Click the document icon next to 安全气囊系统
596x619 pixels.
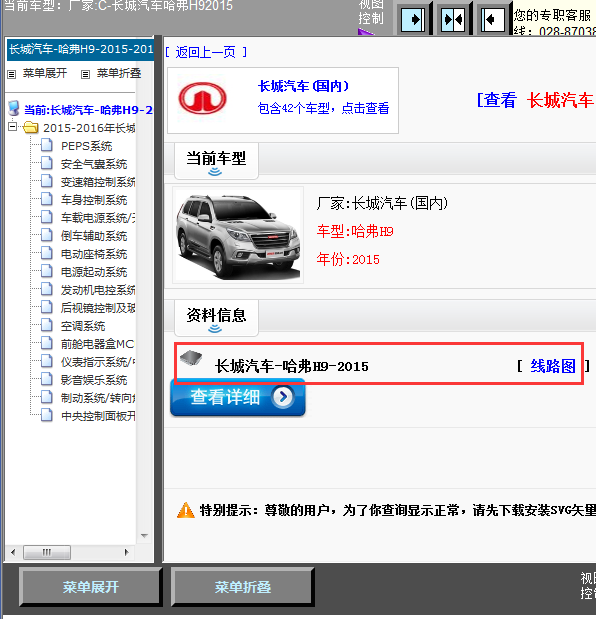point(47,163)
